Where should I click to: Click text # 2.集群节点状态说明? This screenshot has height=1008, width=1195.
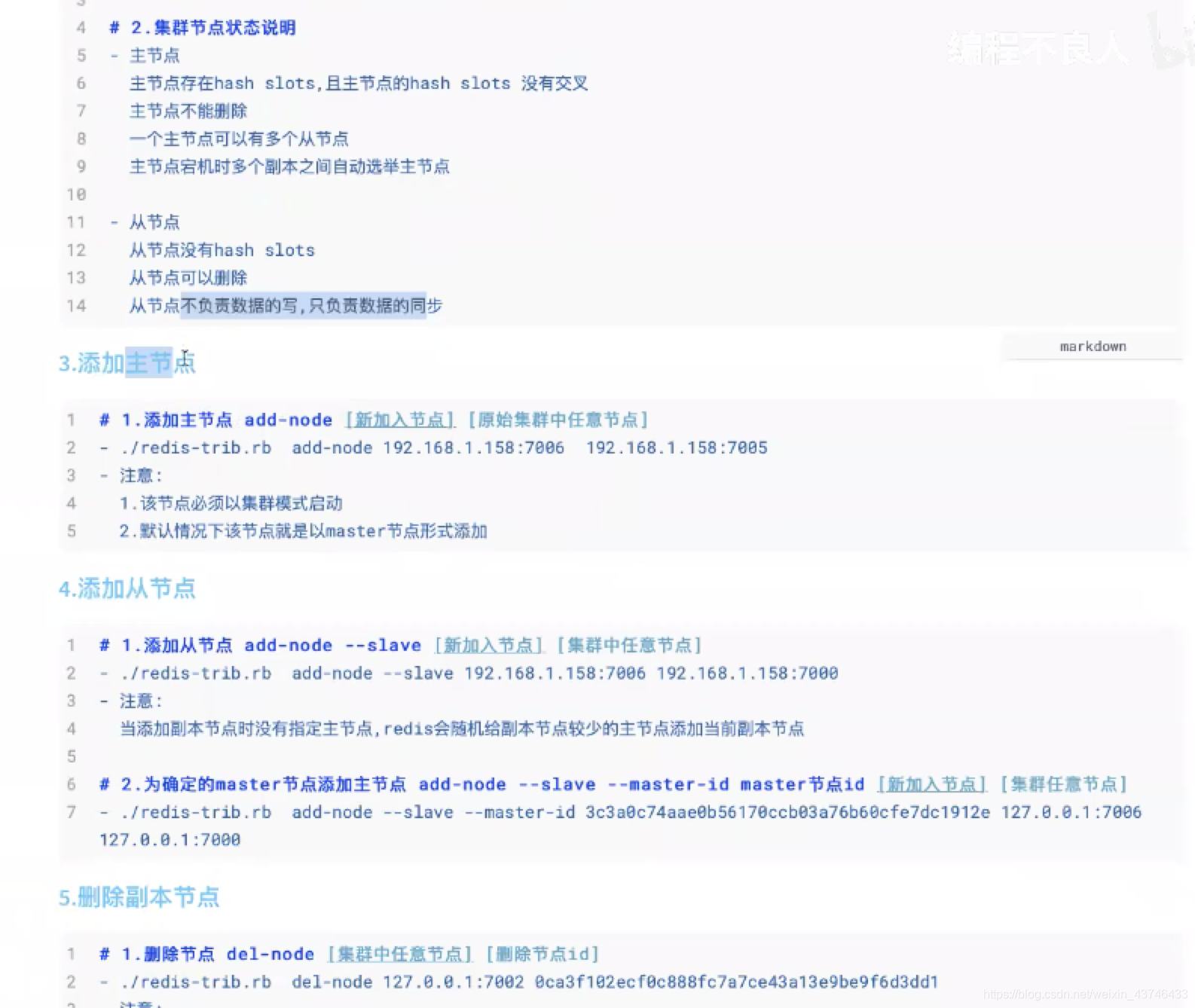(203, 28)
